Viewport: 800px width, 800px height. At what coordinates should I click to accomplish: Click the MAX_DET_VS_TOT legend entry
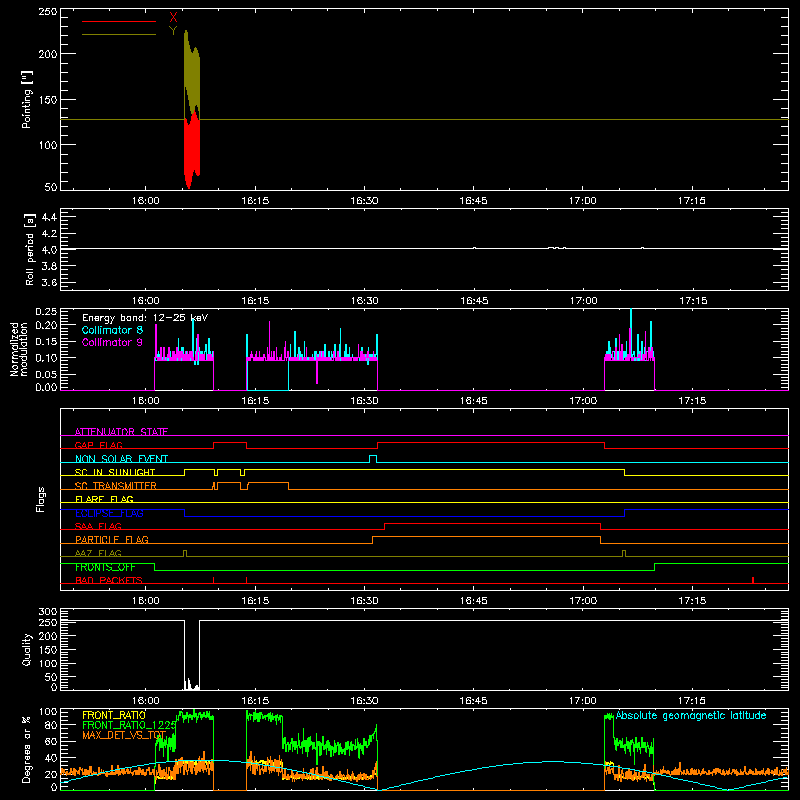coord(124,735)
